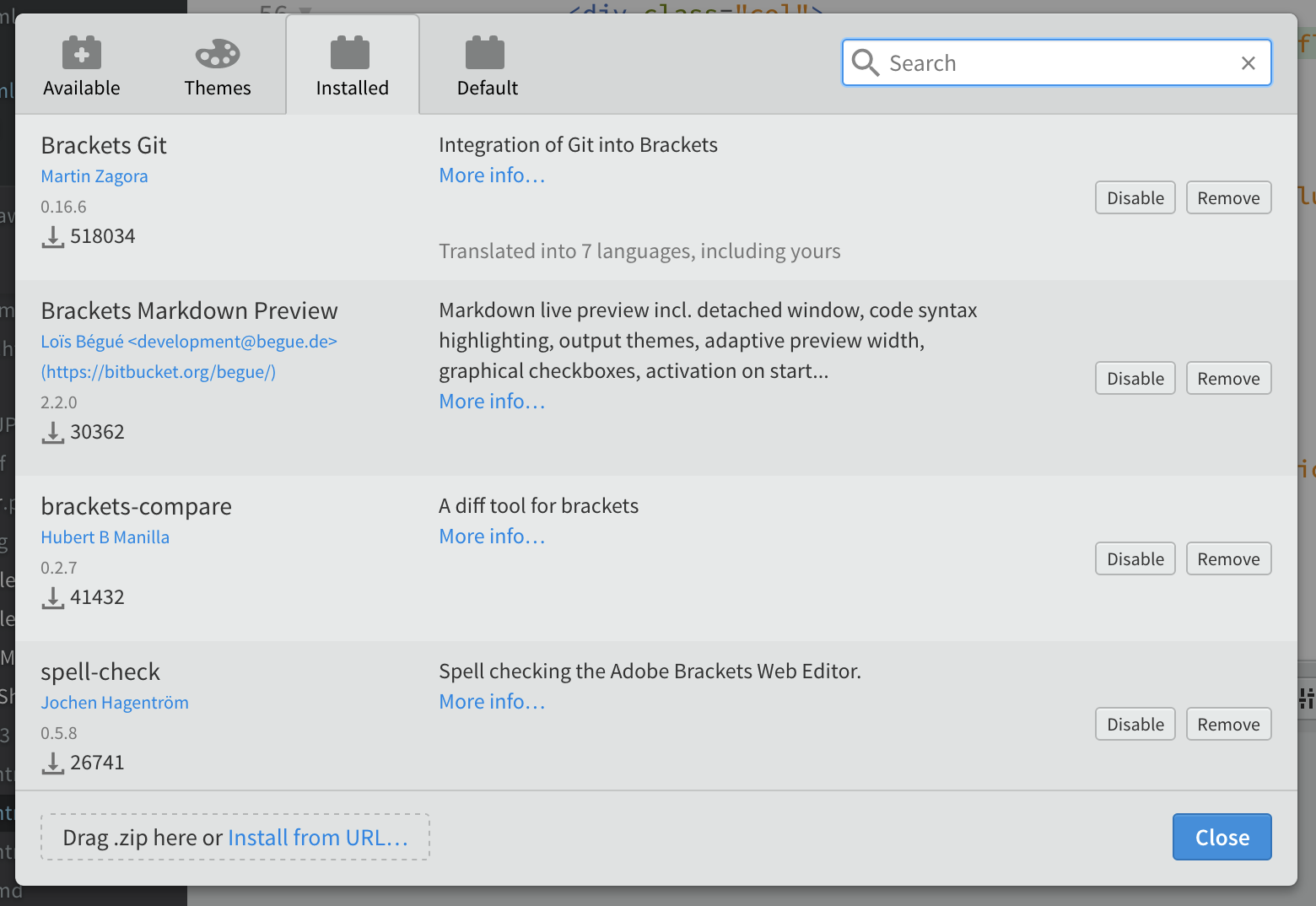
Task: Remove the brackets-compare extension
Action: 1228,559
